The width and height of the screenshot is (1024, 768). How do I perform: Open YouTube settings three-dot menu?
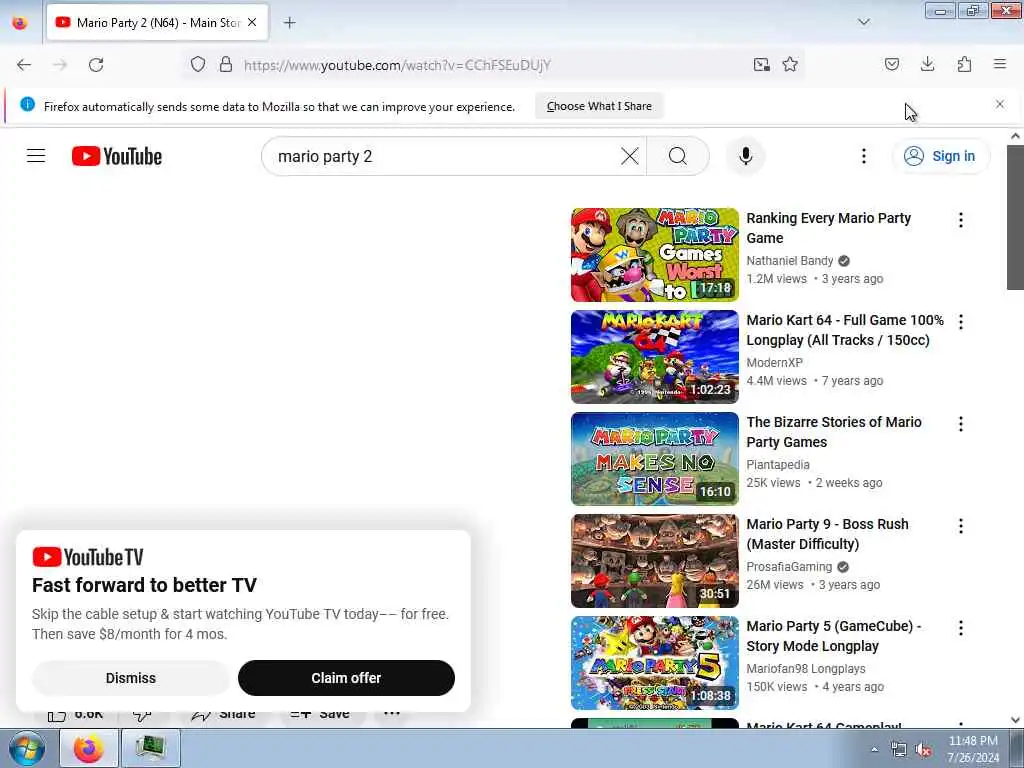click(863, 156)
